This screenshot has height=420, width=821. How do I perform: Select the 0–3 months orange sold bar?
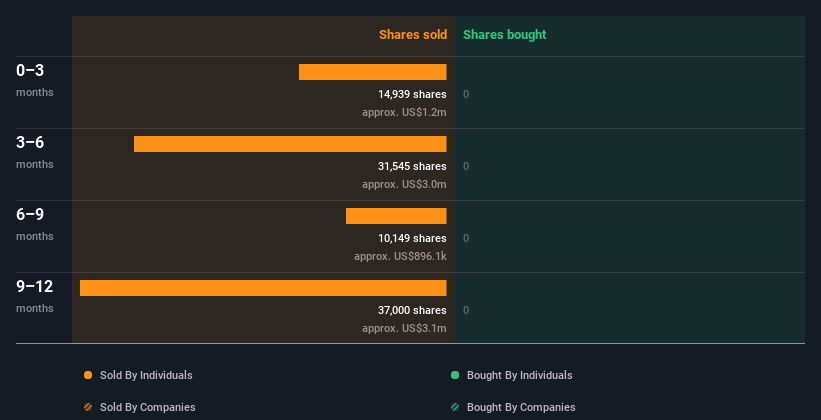[373, 72]
